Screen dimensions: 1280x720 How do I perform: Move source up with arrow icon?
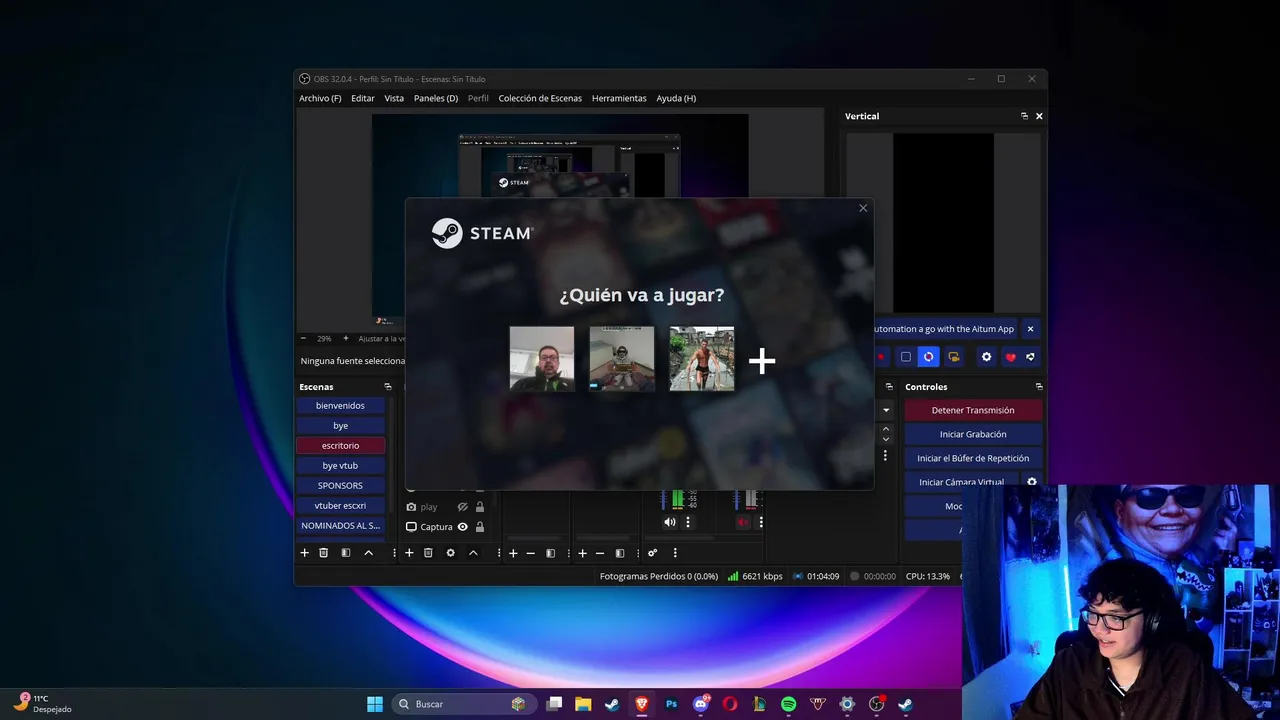point(473,553)
